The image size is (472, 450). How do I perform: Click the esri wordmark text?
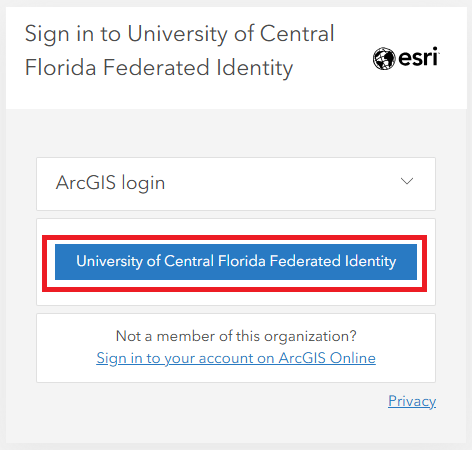(419, 57)
